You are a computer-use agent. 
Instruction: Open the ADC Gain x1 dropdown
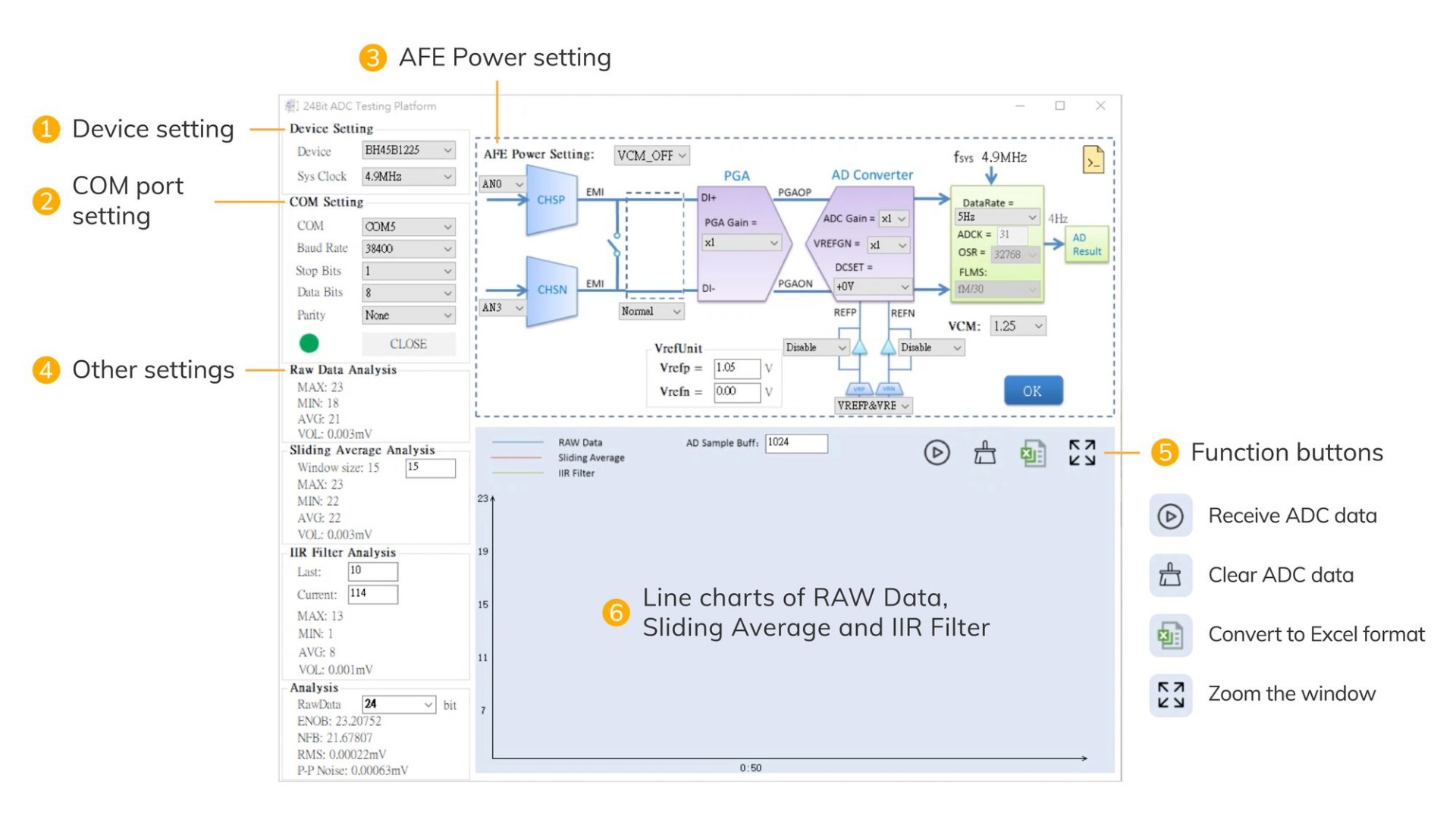tap(893, 218)
